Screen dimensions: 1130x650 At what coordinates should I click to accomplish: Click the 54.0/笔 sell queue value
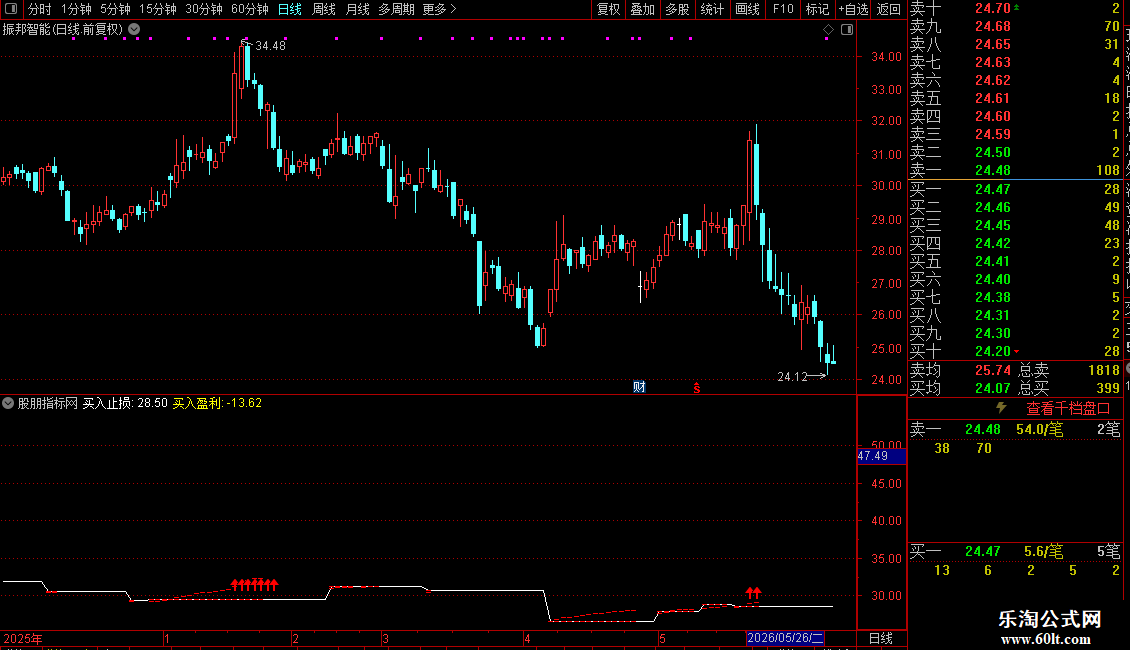click(x=1039, y=429)
